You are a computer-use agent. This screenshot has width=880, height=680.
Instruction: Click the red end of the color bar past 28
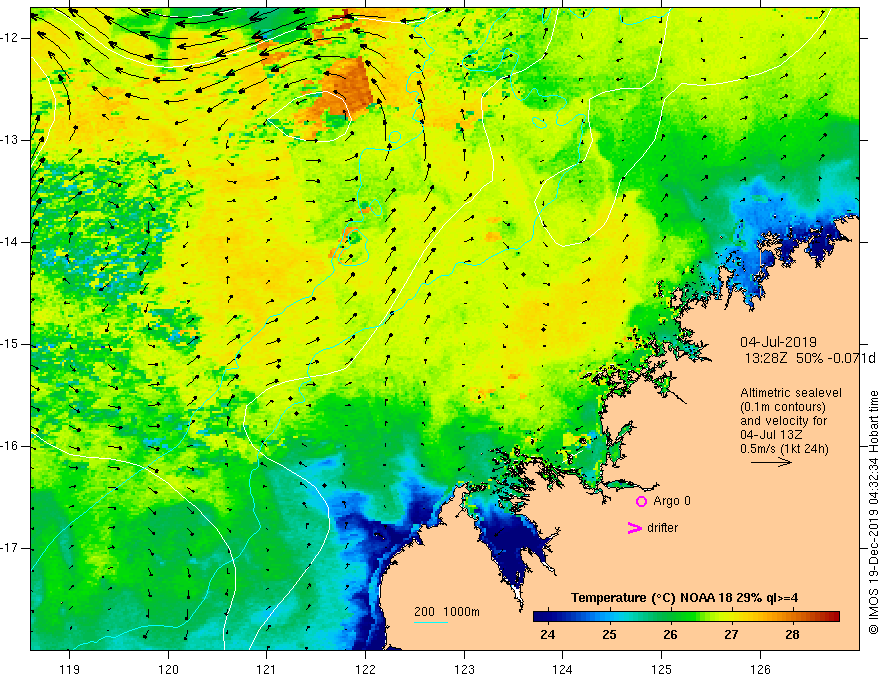833,616
